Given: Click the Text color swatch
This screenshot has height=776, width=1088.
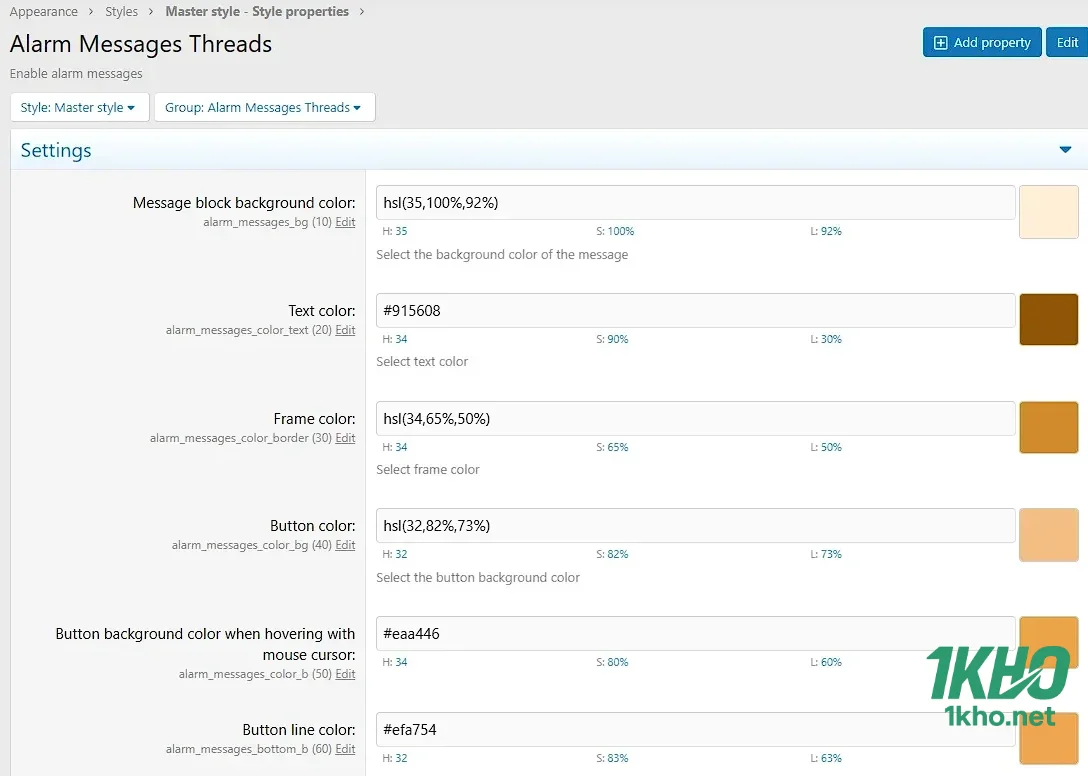Looking at the screenshot, I should tap(1048, 320).
